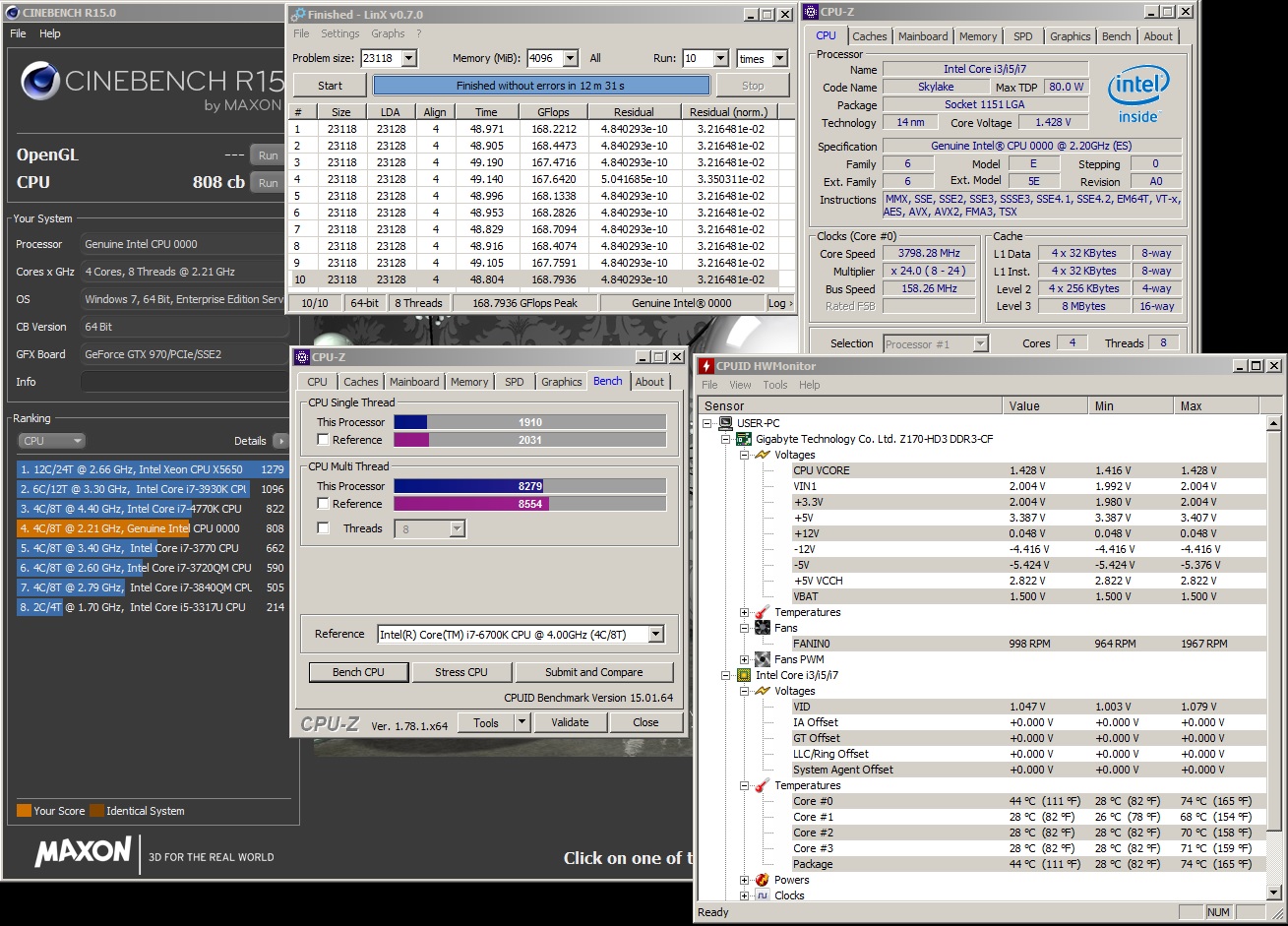
Task: Click the fan icon beside Fans
Action: click(763, 628)
